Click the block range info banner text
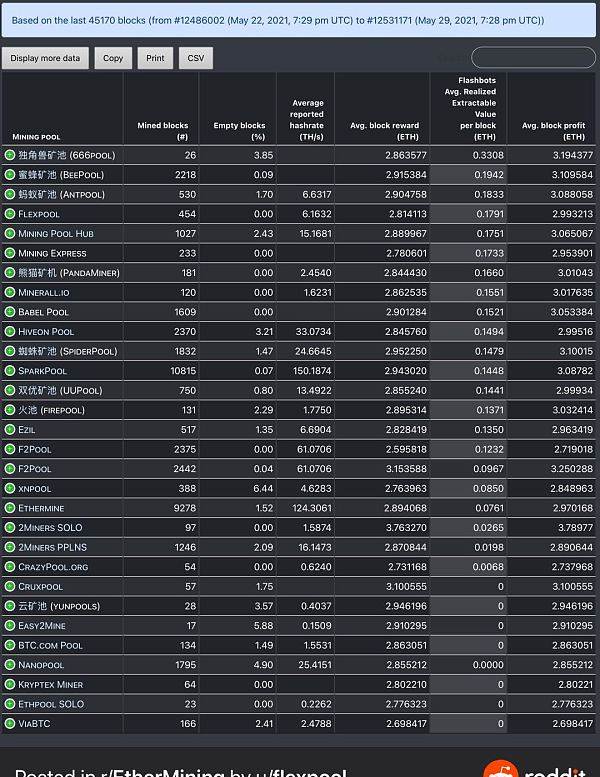The height and width of the screenshot is (777, 600). [277, 20]
